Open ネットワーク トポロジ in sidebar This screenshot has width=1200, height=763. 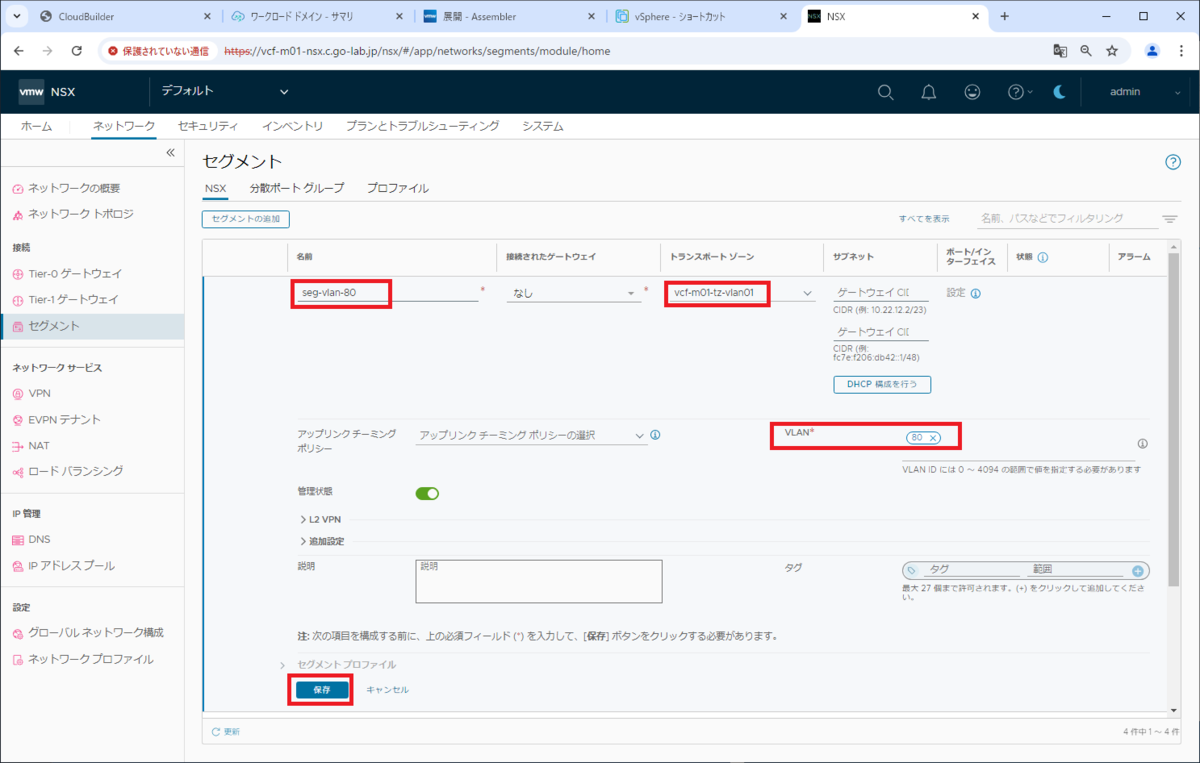coord(80,214)
